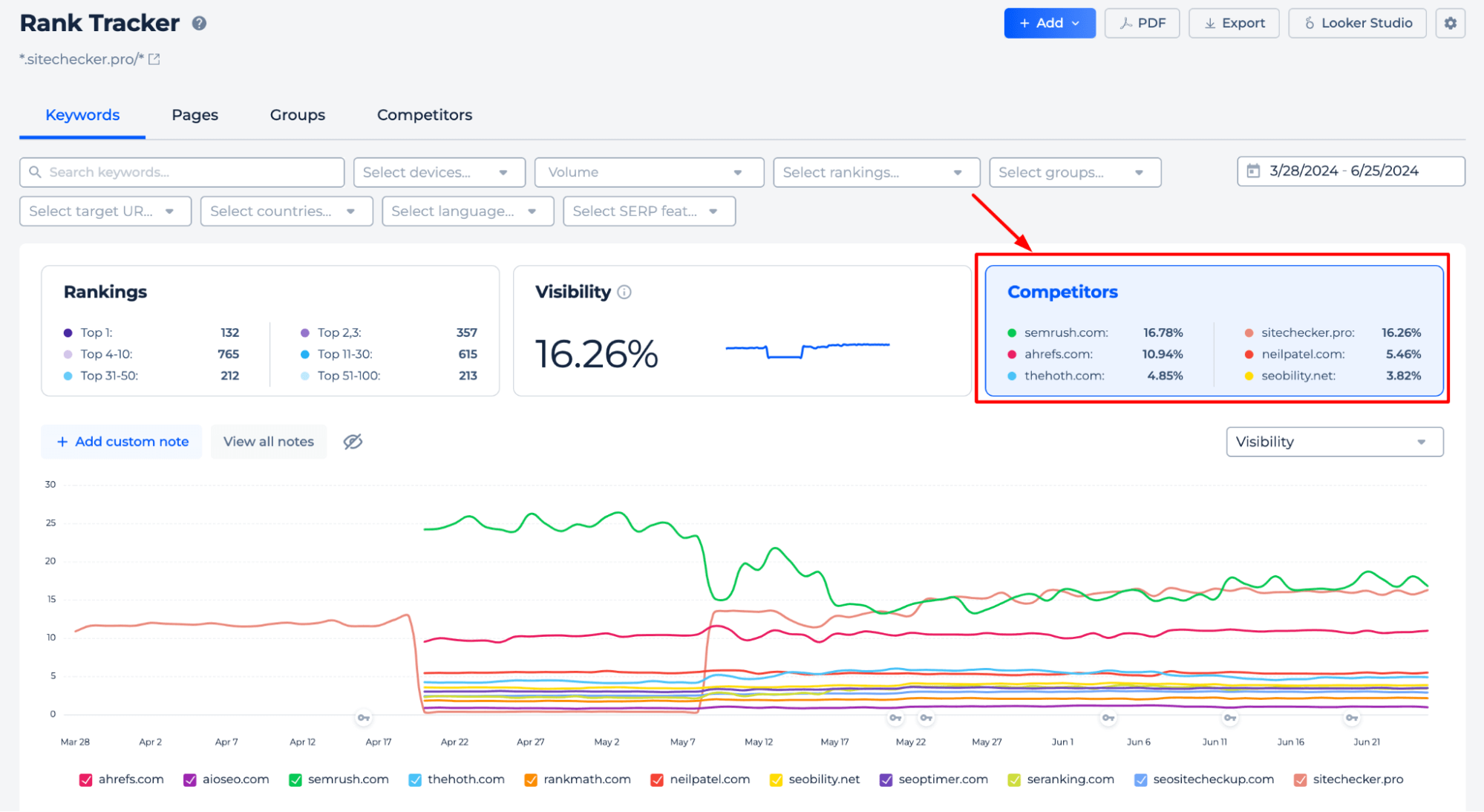Open the Visibility chart metric dropdown
1484x812 pixels.
click(x=1335, y=442)
